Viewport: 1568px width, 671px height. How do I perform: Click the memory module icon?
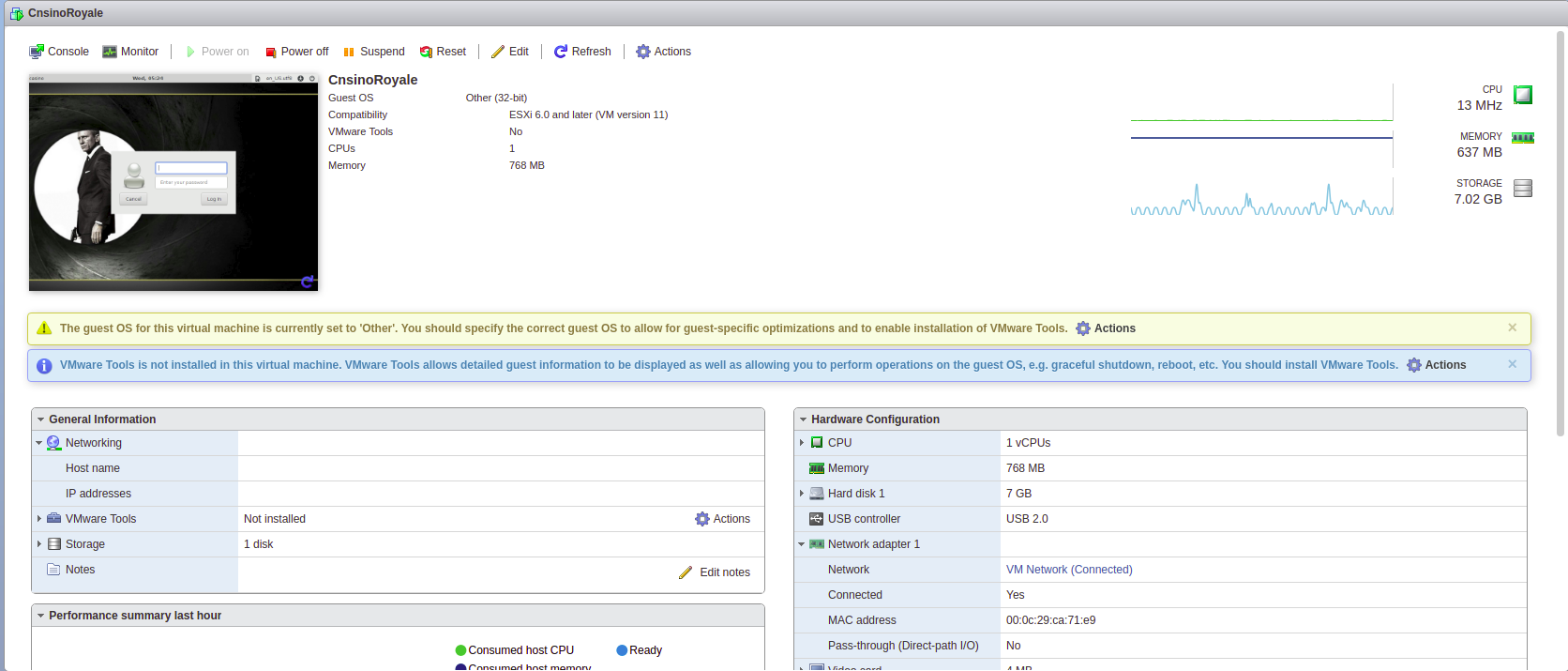(1523, 138)
